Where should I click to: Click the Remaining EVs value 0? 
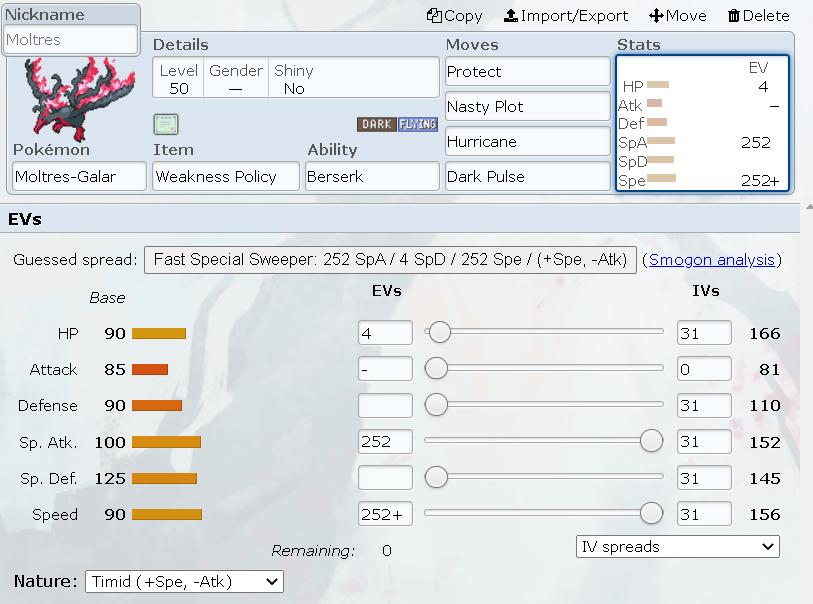pyautogui.click(x=387, y=551)
